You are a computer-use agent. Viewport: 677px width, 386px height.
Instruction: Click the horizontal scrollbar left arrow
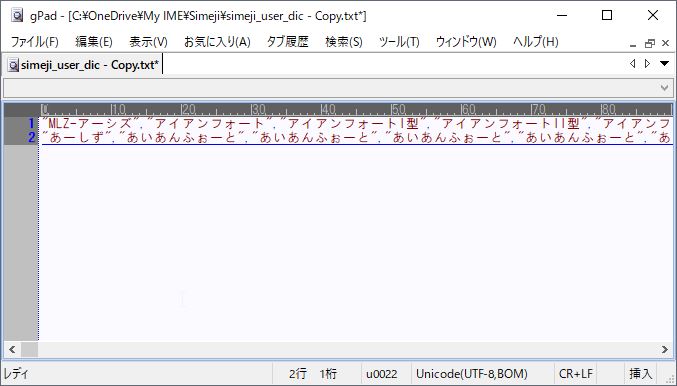[x=12, y=349]
